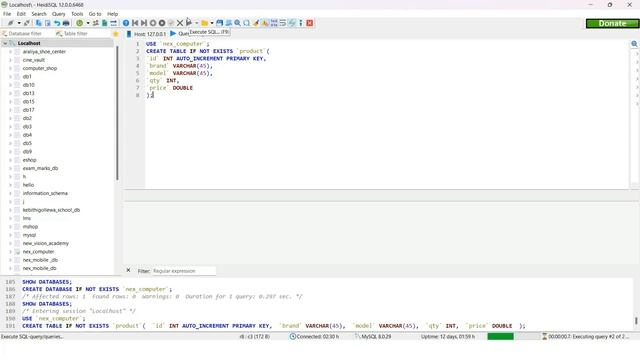Click the Execute SQL run icon
Screen dimensions: 640x360
189,22
